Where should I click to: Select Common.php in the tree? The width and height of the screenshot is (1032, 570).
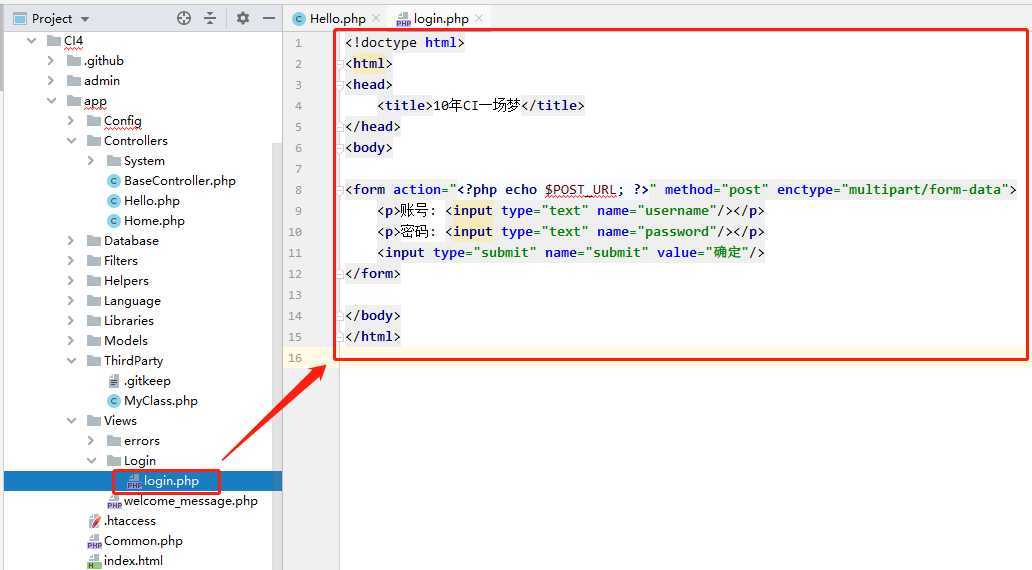(143, 541)
